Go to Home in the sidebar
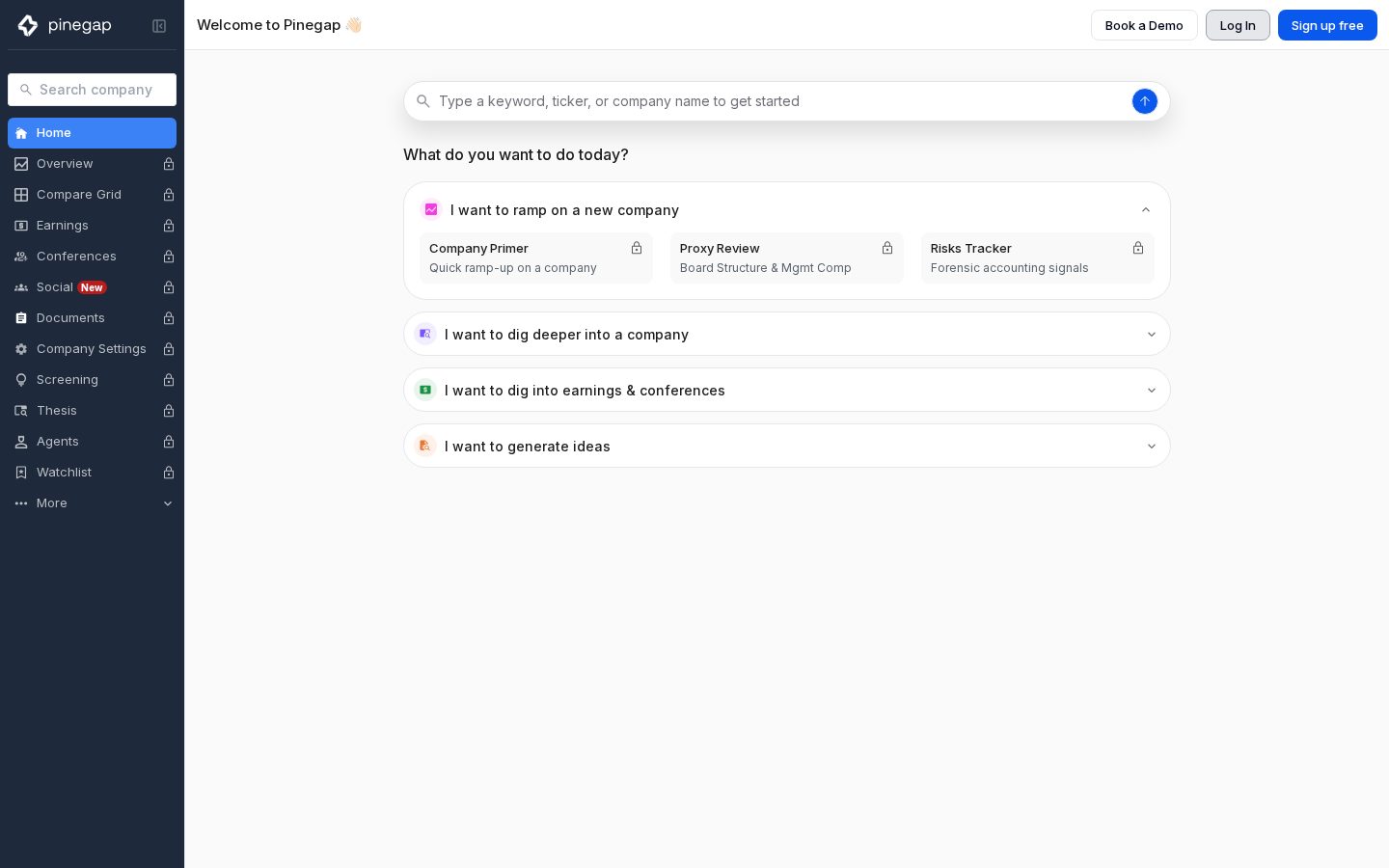 92,133
